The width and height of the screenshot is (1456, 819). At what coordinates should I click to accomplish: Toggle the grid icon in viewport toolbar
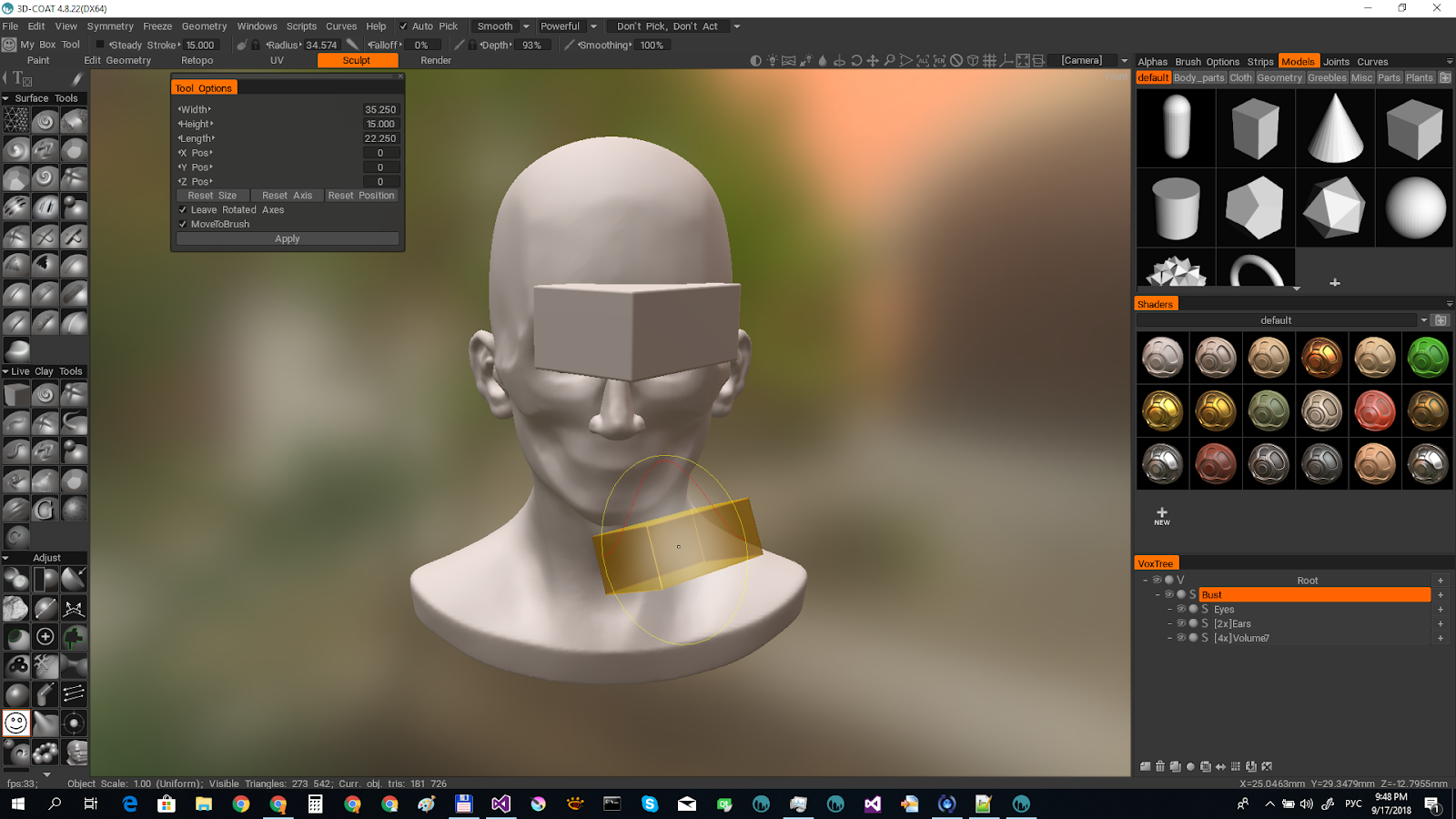click(x=989, y=60)
